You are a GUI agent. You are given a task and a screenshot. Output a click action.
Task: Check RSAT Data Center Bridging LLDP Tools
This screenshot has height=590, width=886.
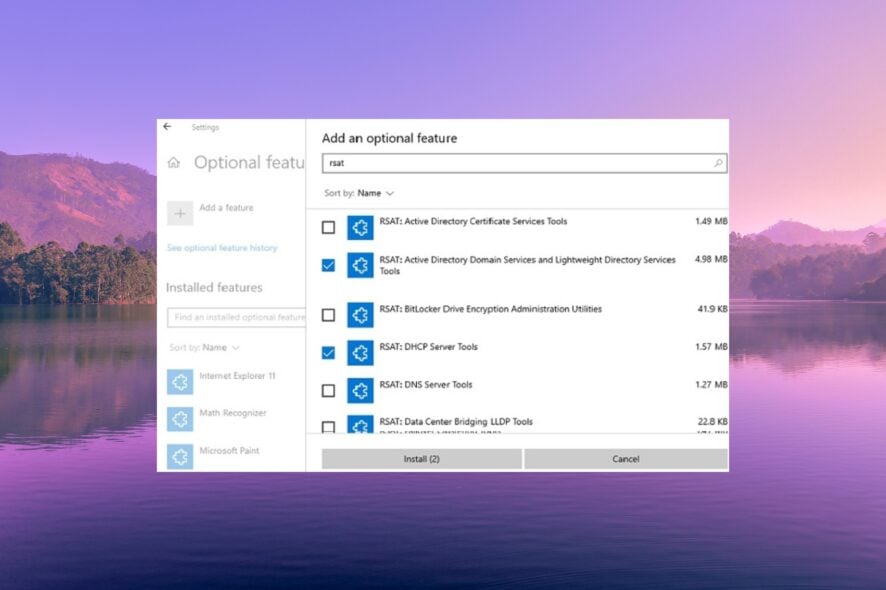pyautogui.click(x=328, y=427)
